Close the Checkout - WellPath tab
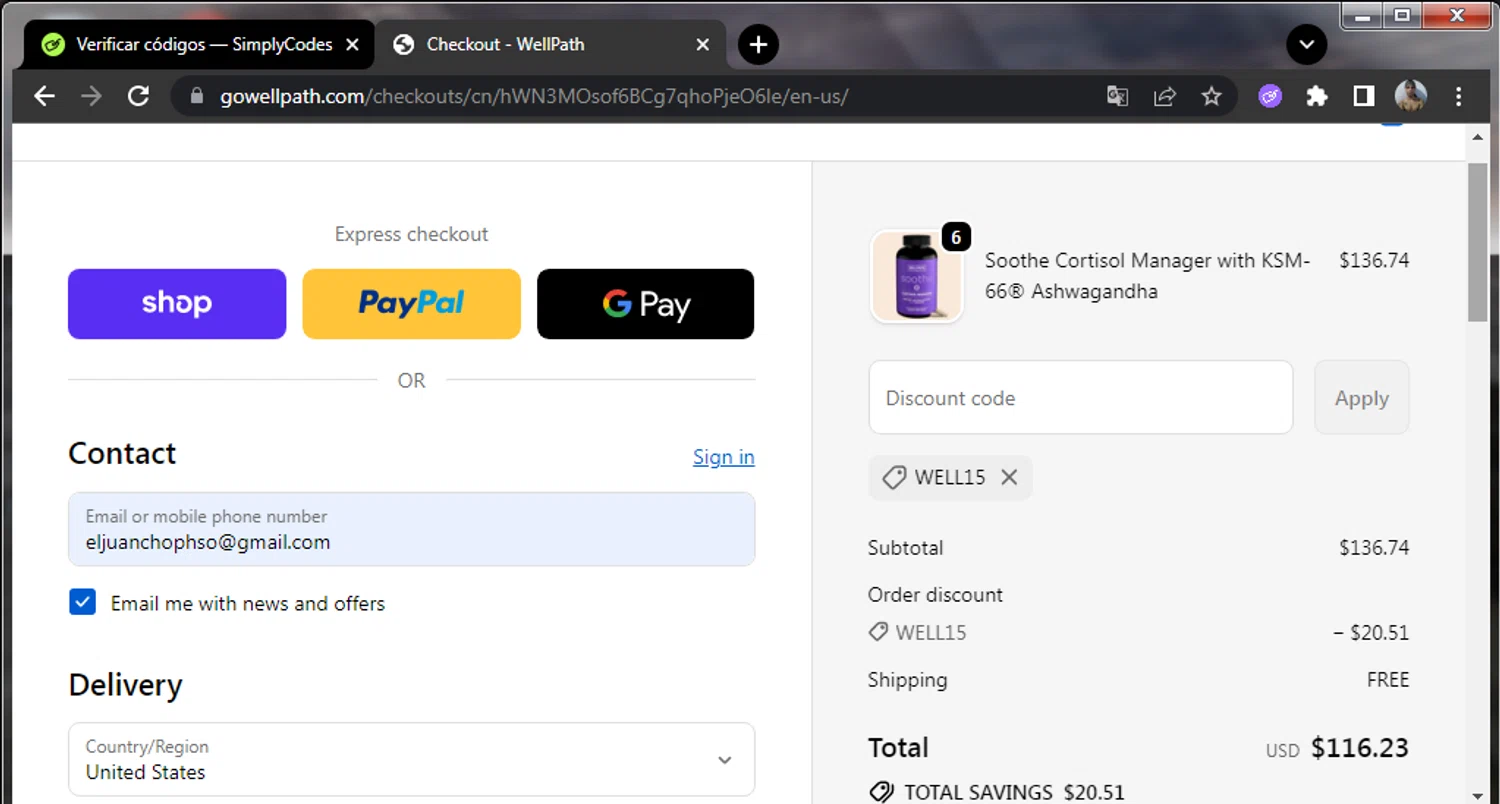 (x=703, y=44)
